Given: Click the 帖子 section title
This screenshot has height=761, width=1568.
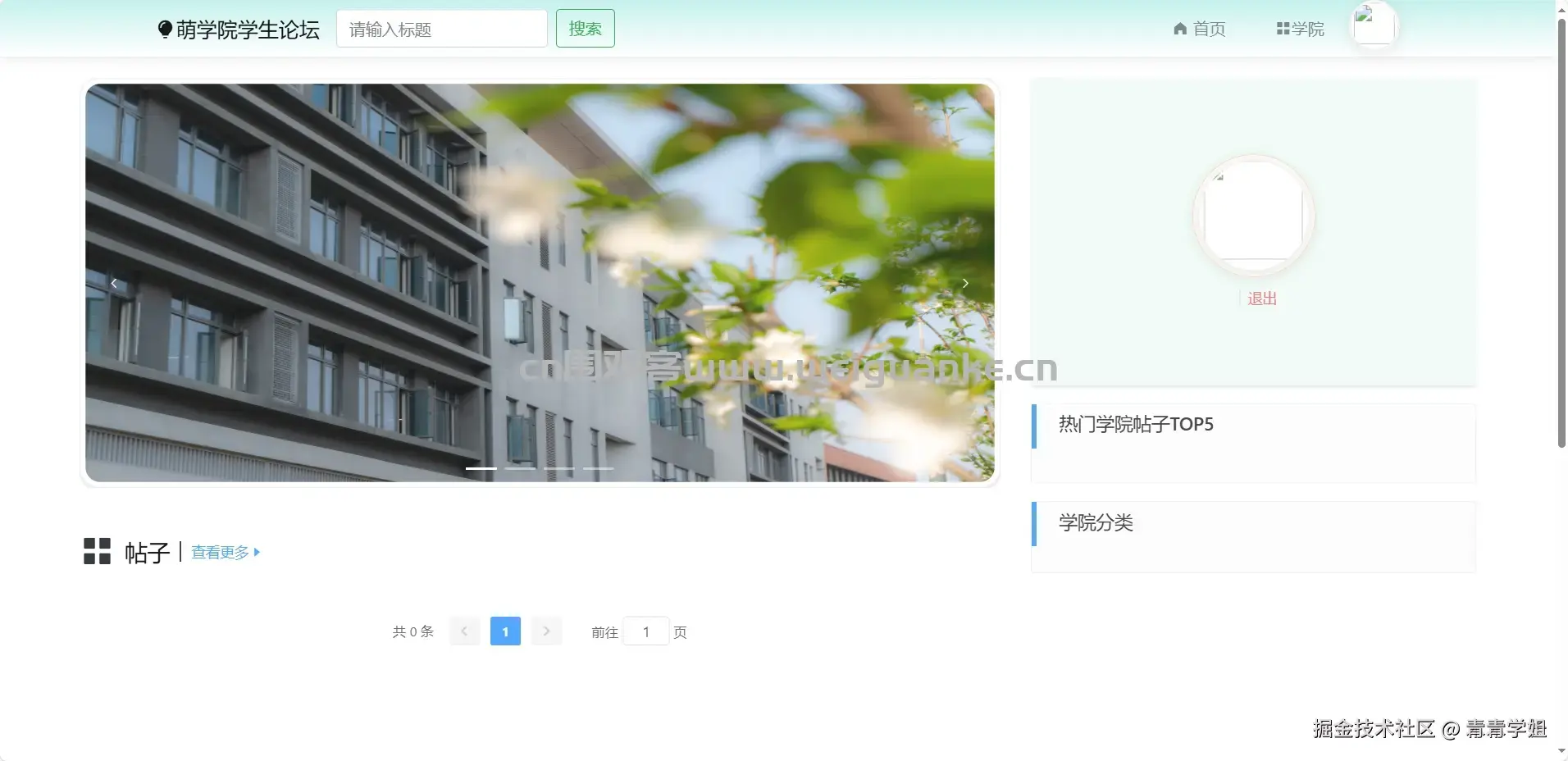Looking at the screenshot, I should (148, 552).
